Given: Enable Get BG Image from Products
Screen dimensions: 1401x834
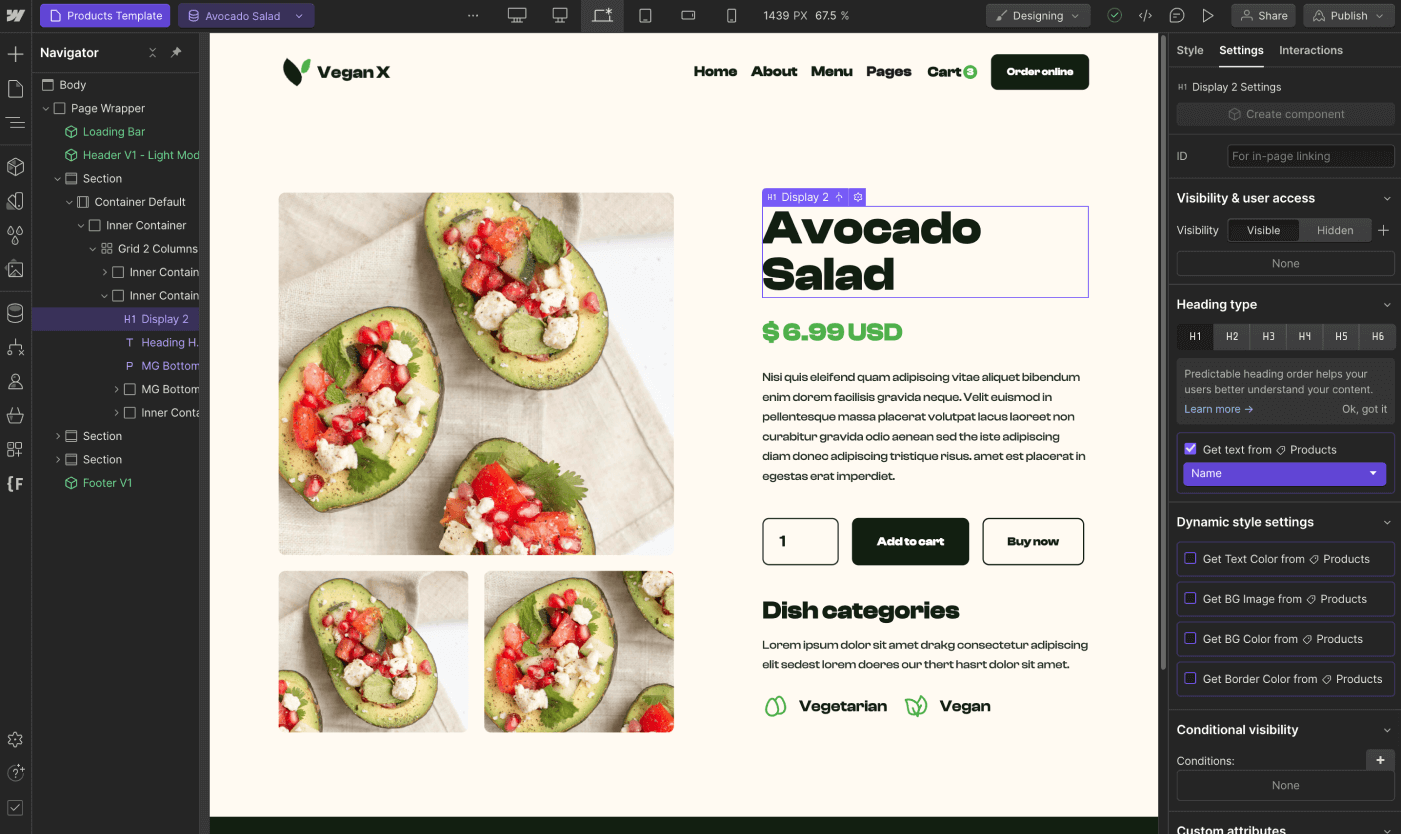Looking at the screenshot, I should pos(1190,599).
